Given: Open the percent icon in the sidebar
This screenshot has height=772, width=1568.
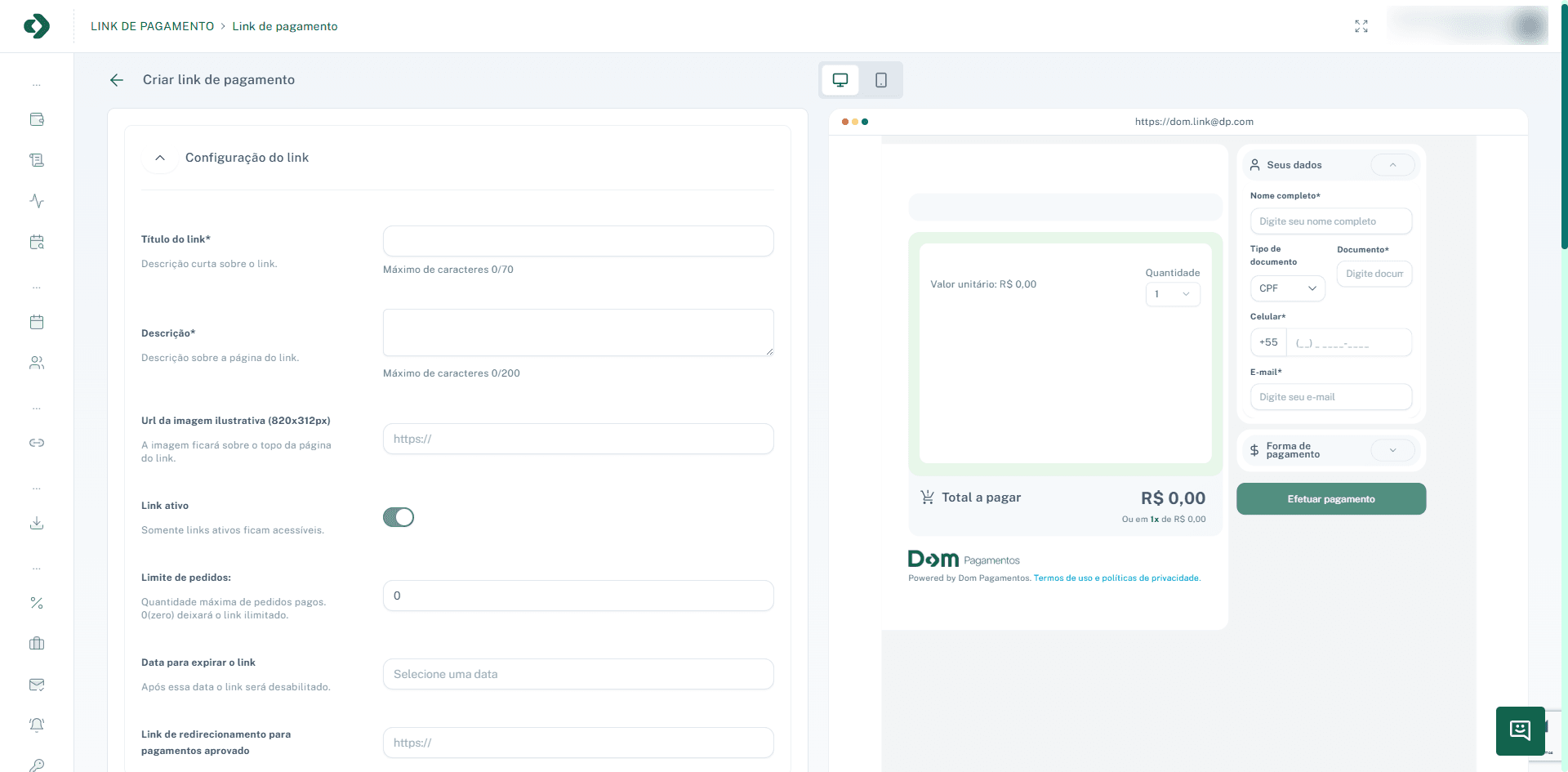Looking at the screenshot, I should pyautogui.click(x=37, y=603).
